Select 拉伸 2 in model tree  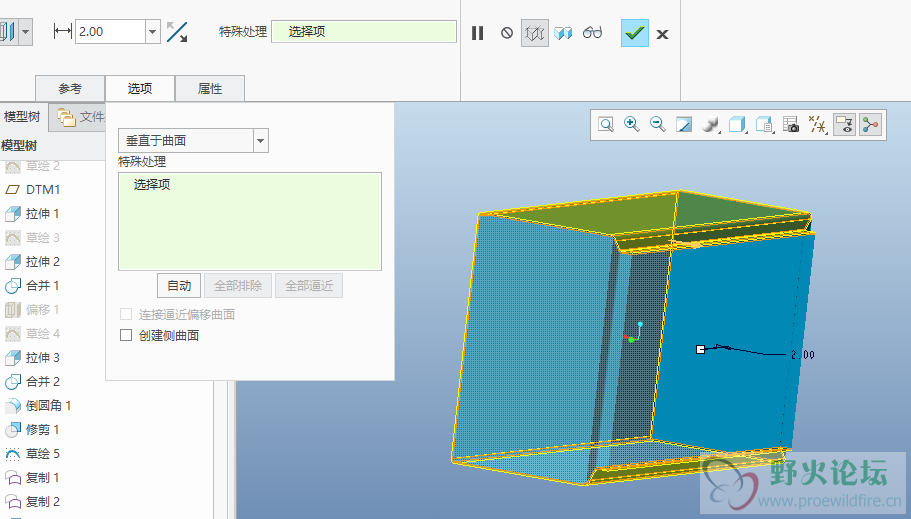[33, 262]
